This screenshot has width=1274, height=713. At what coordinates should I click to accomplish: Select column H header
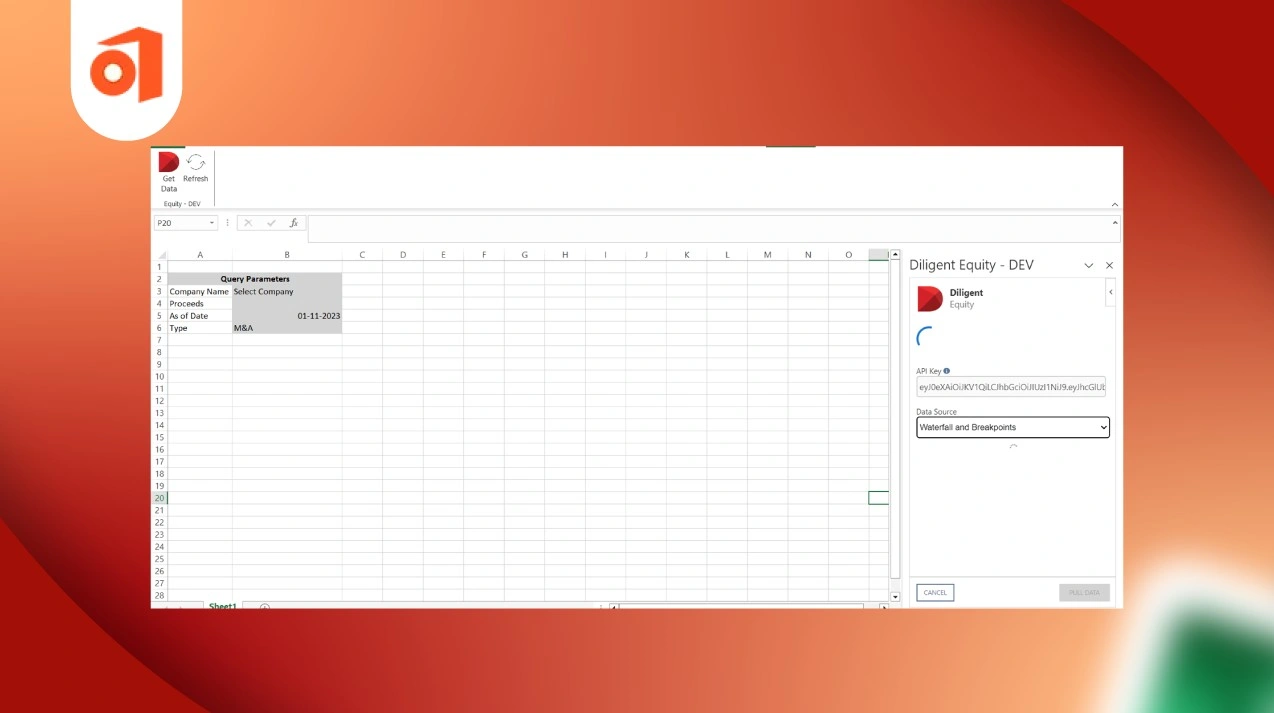[x=565, y=255]
